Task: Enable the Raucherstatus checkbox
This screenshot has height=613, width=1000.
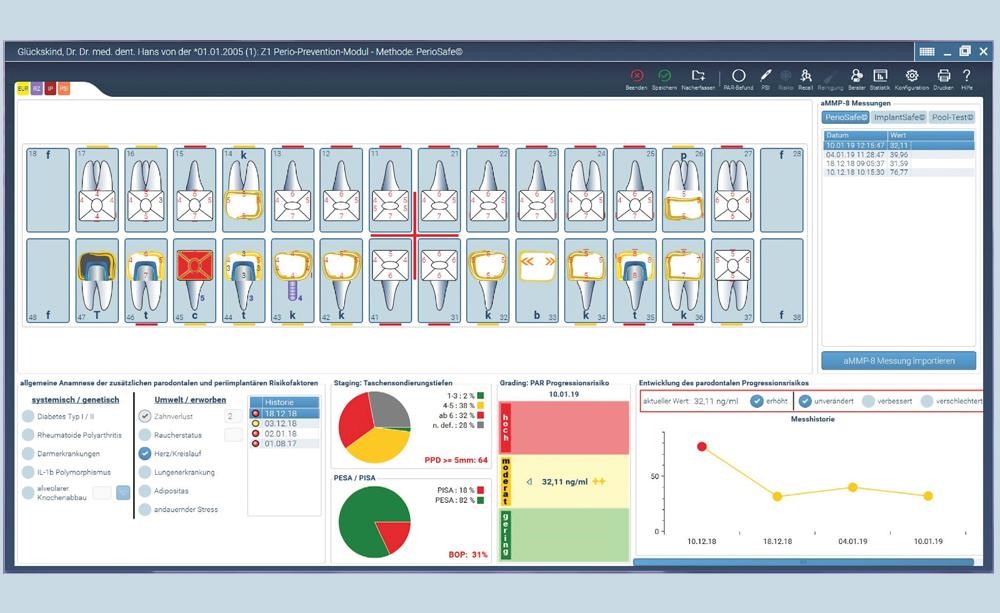Action: [x=145, y=435]
